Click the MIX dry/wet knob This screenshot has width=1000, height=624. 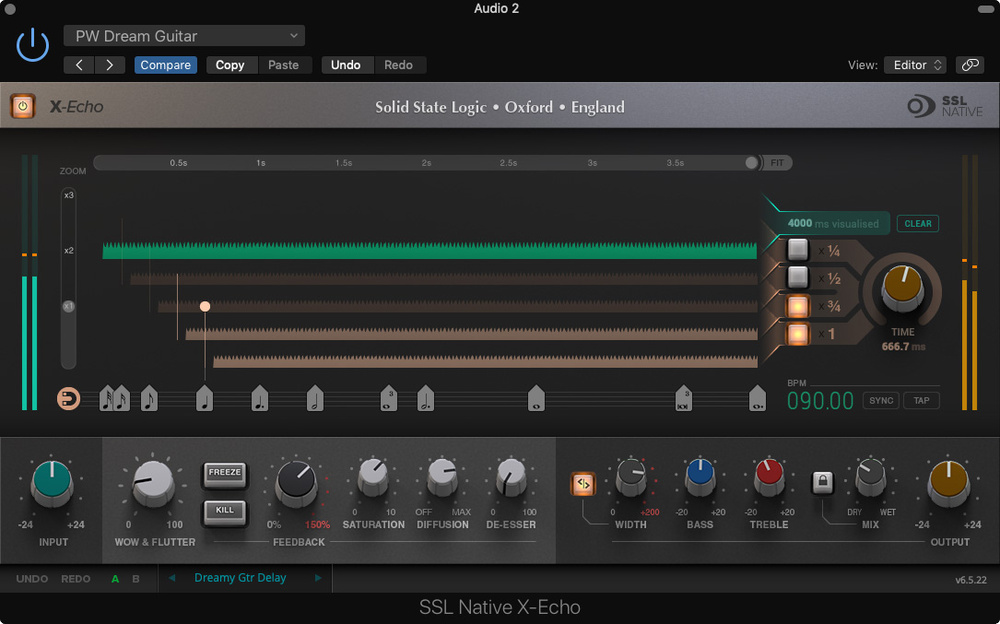coord(871,477)
